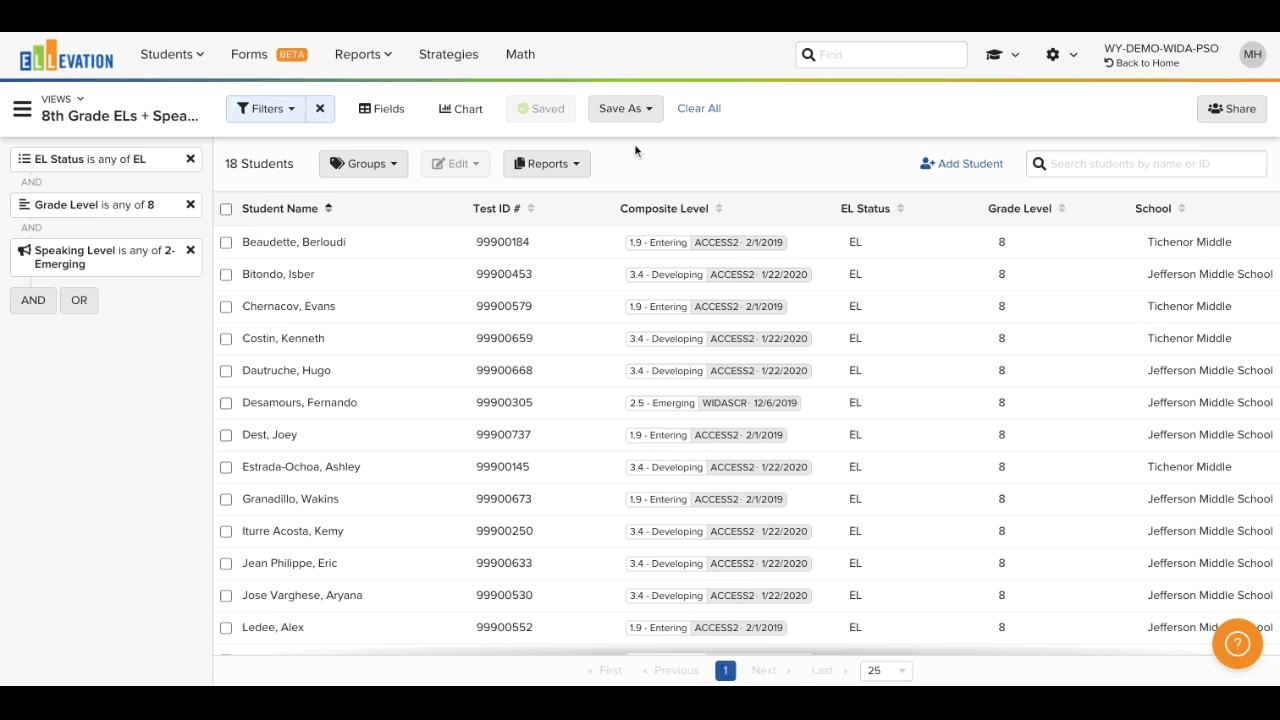Open the Reports dropdown above the table

click(547, 164)
